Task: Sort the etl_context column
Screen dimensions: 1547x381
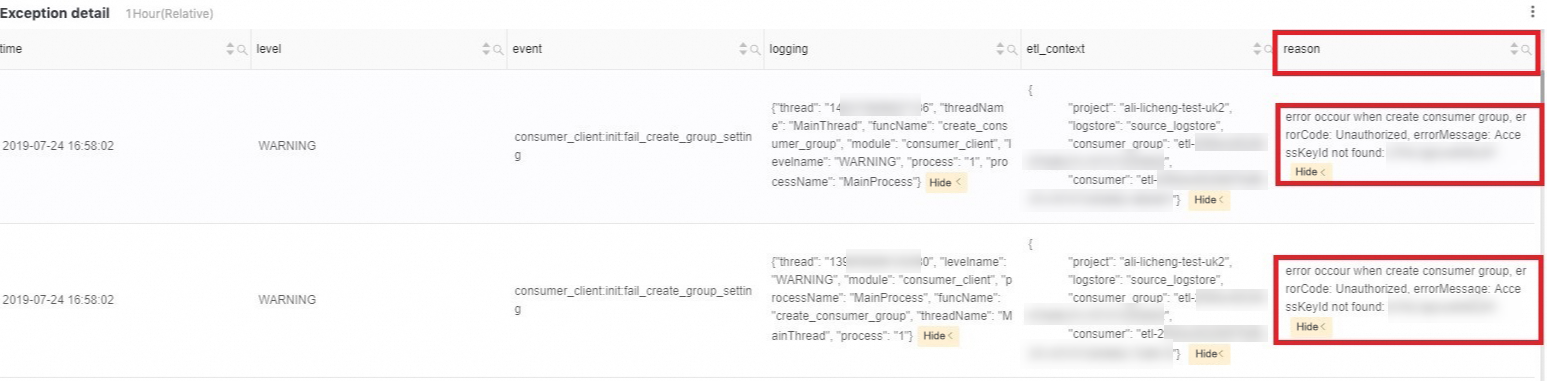Action: pyautogui.click(x=1258, y=48)
